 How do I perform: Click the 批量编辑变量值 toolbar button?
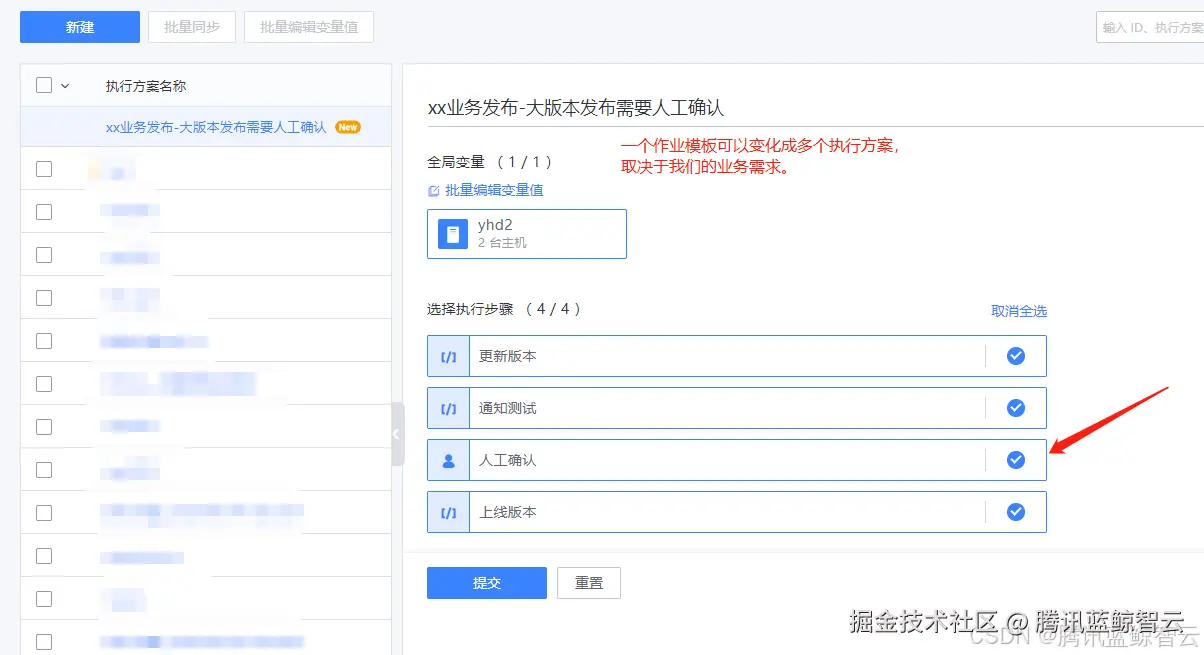(308, 27)
